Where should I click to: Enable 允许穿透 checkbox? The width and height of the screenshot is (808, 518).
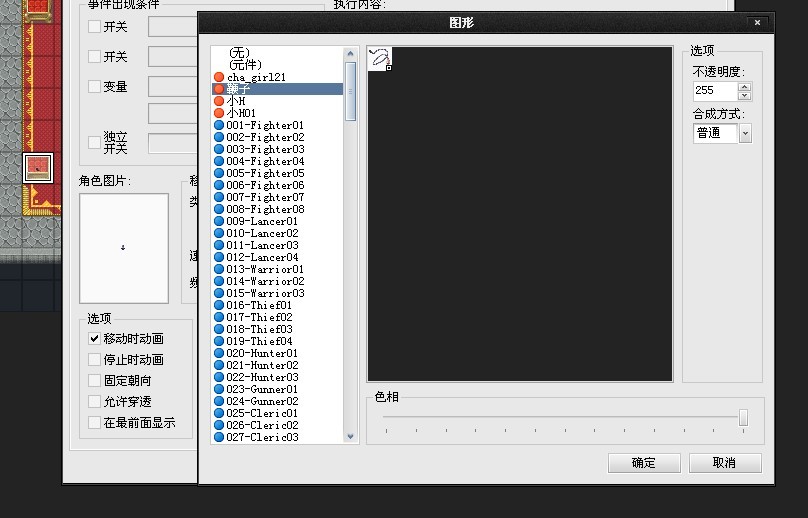(x=94, y=401)
